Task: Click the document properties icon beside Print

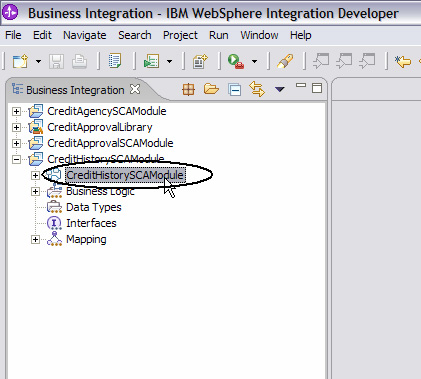Action: tap(115, 61)
